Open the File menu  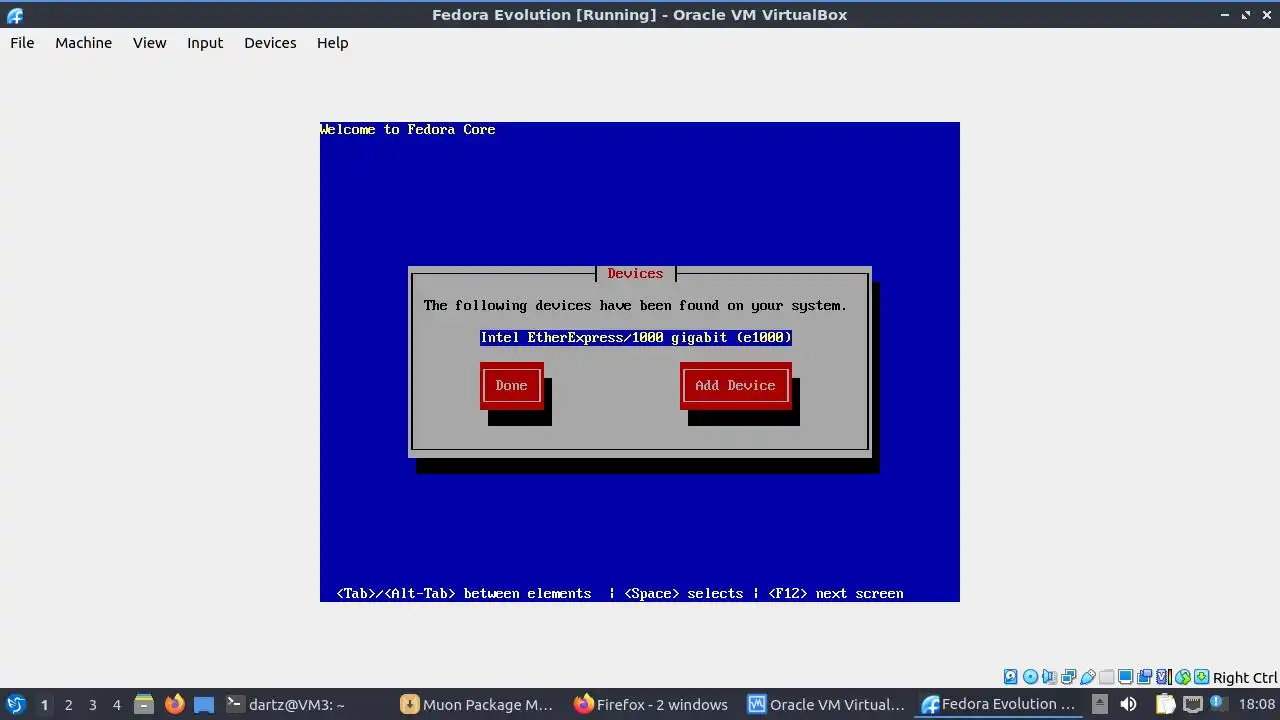click(22, 42)
